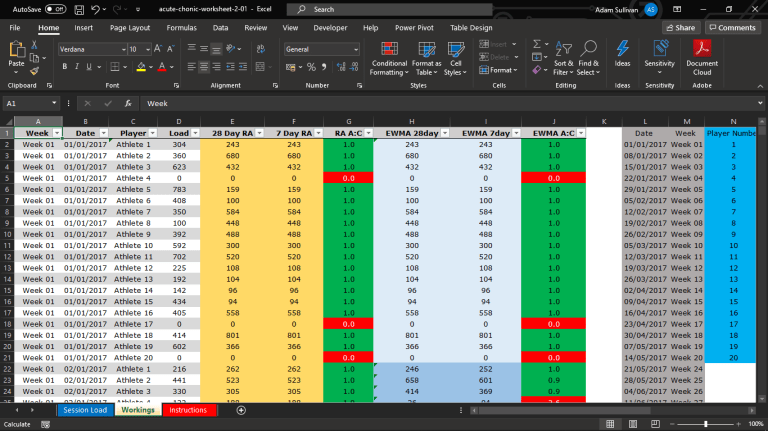The height and width of the screenshot is (431, 768).
Task: Apply Underline formatting
Action: pyautogui.click(x=89, y=67)
